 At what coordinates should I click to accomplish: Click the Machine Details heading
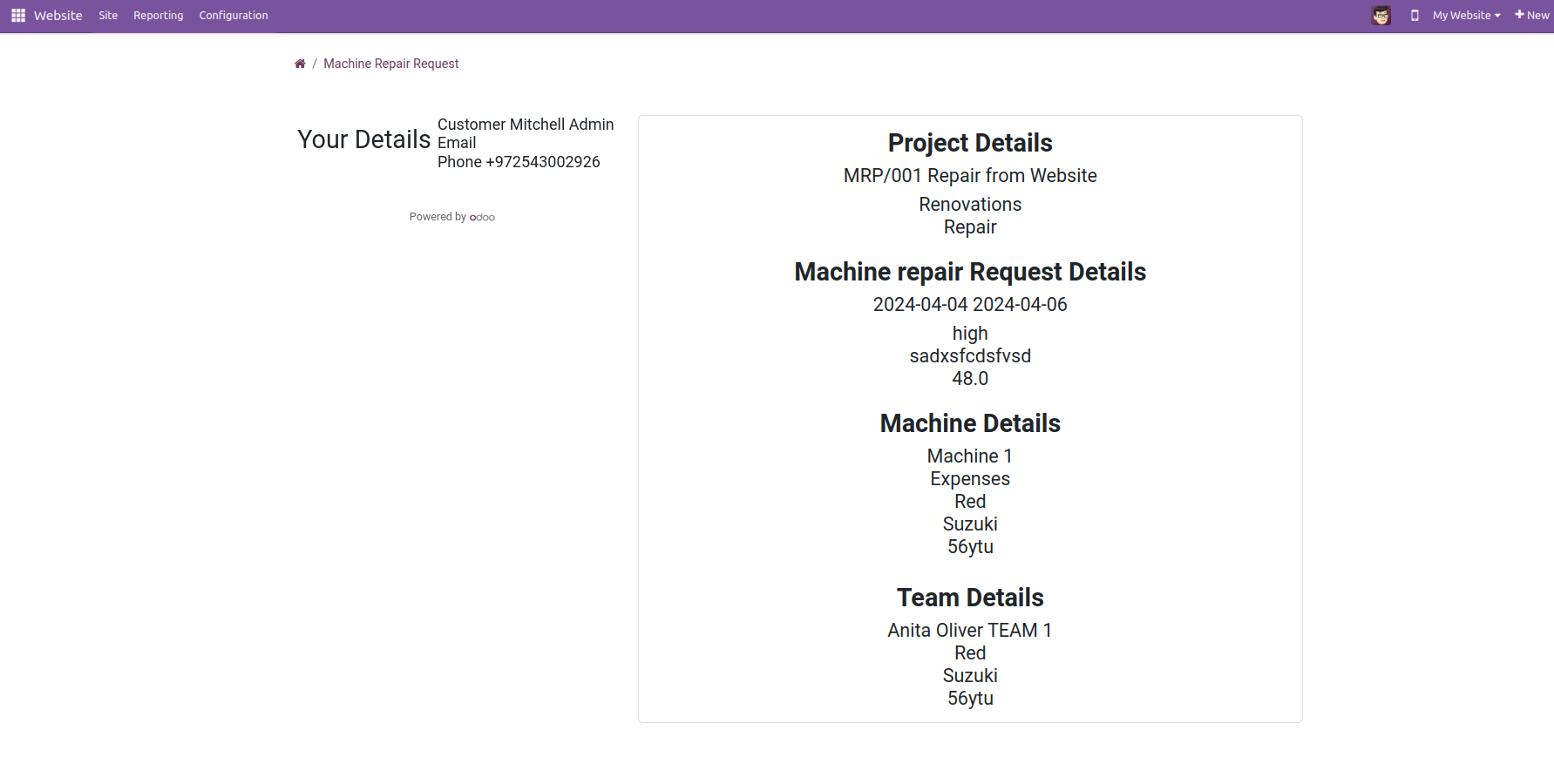[970, 423]
